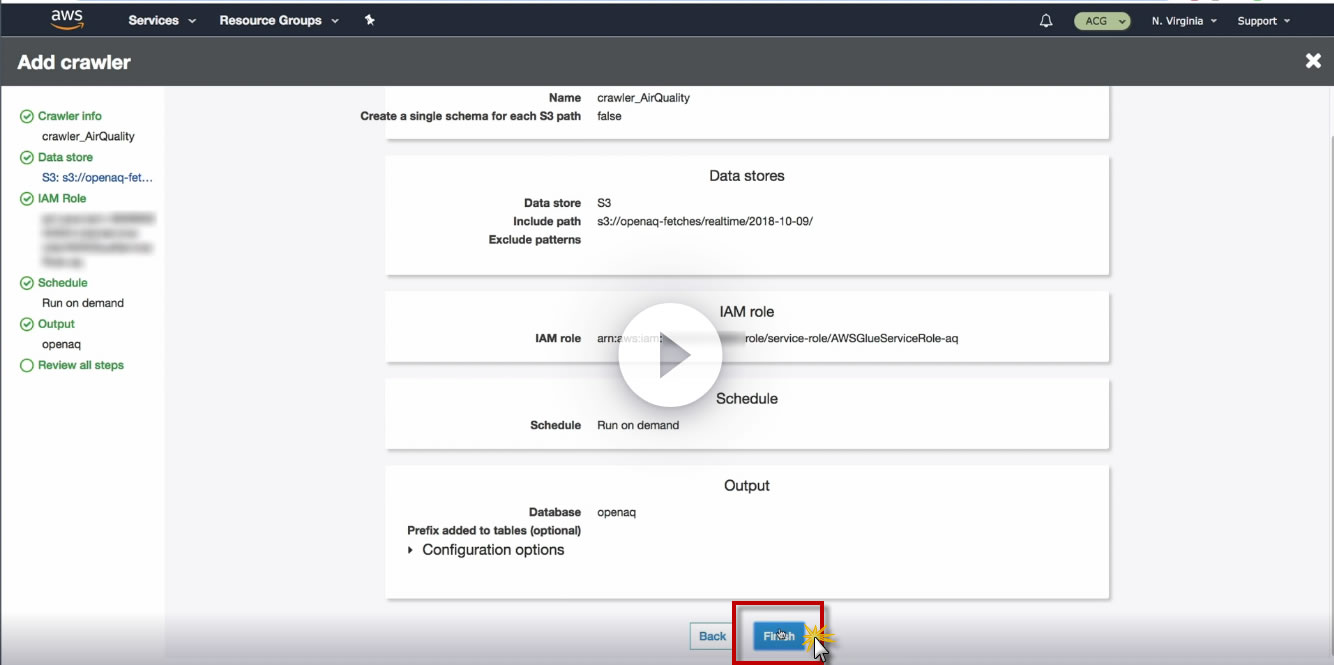Image resolution: width=1334 pixels, height=665 pixels.
Task: Click the Data stores section heading
Action: (x=747, y=176)
